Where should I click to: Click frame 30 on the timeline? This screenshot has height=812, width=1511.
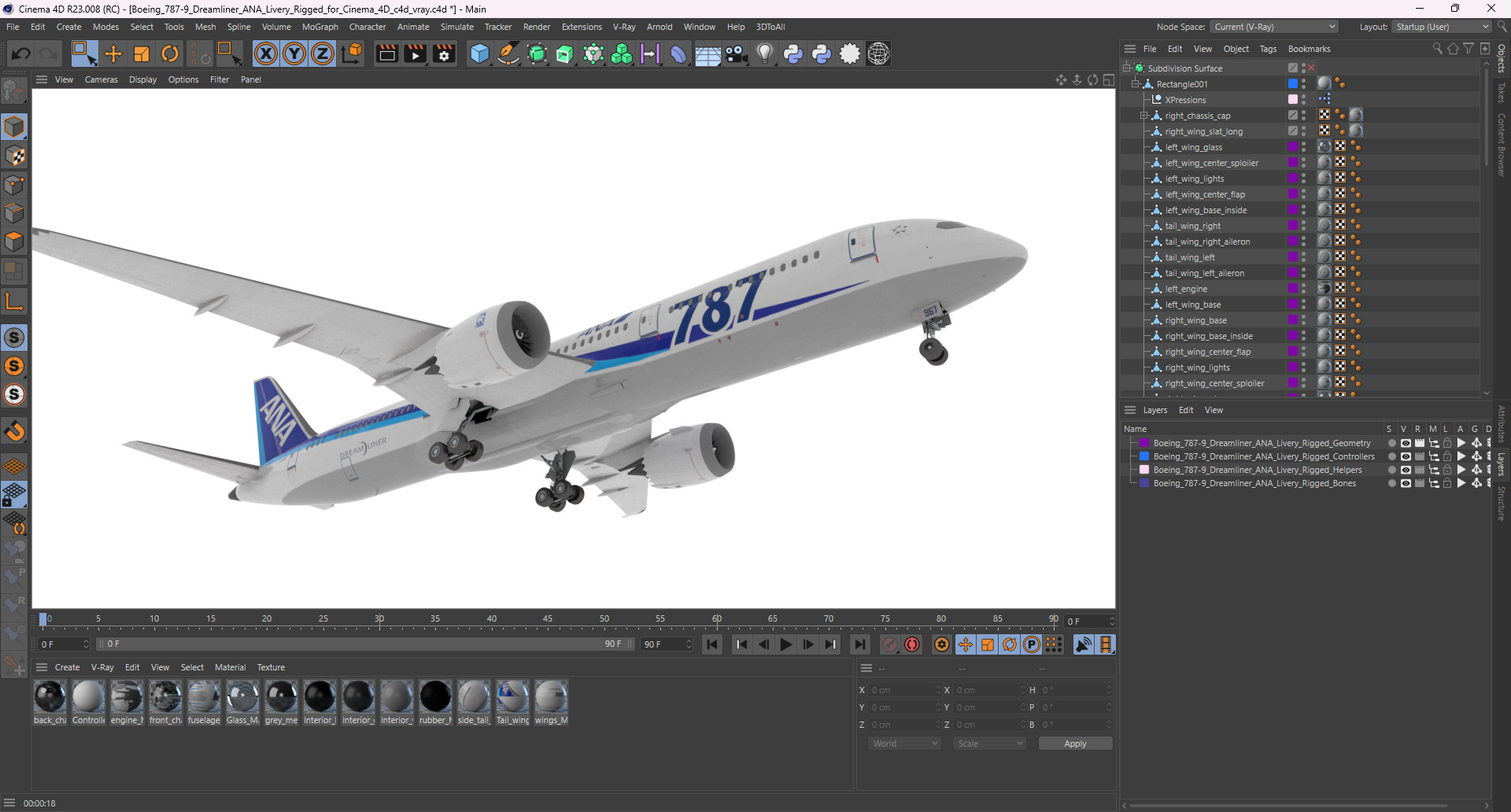[379, 620]
